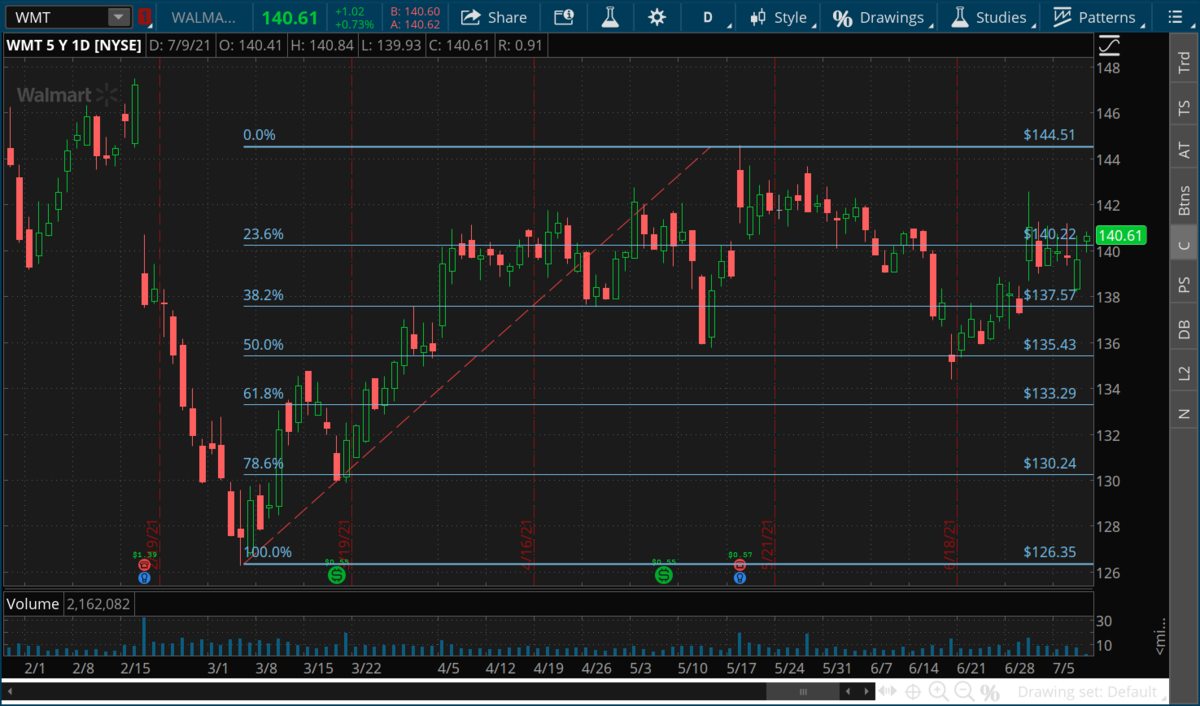Click the Ask price A: 140.62
Image resolution: width=1200 pixels, height=706 pixels.
click(415, 24)
